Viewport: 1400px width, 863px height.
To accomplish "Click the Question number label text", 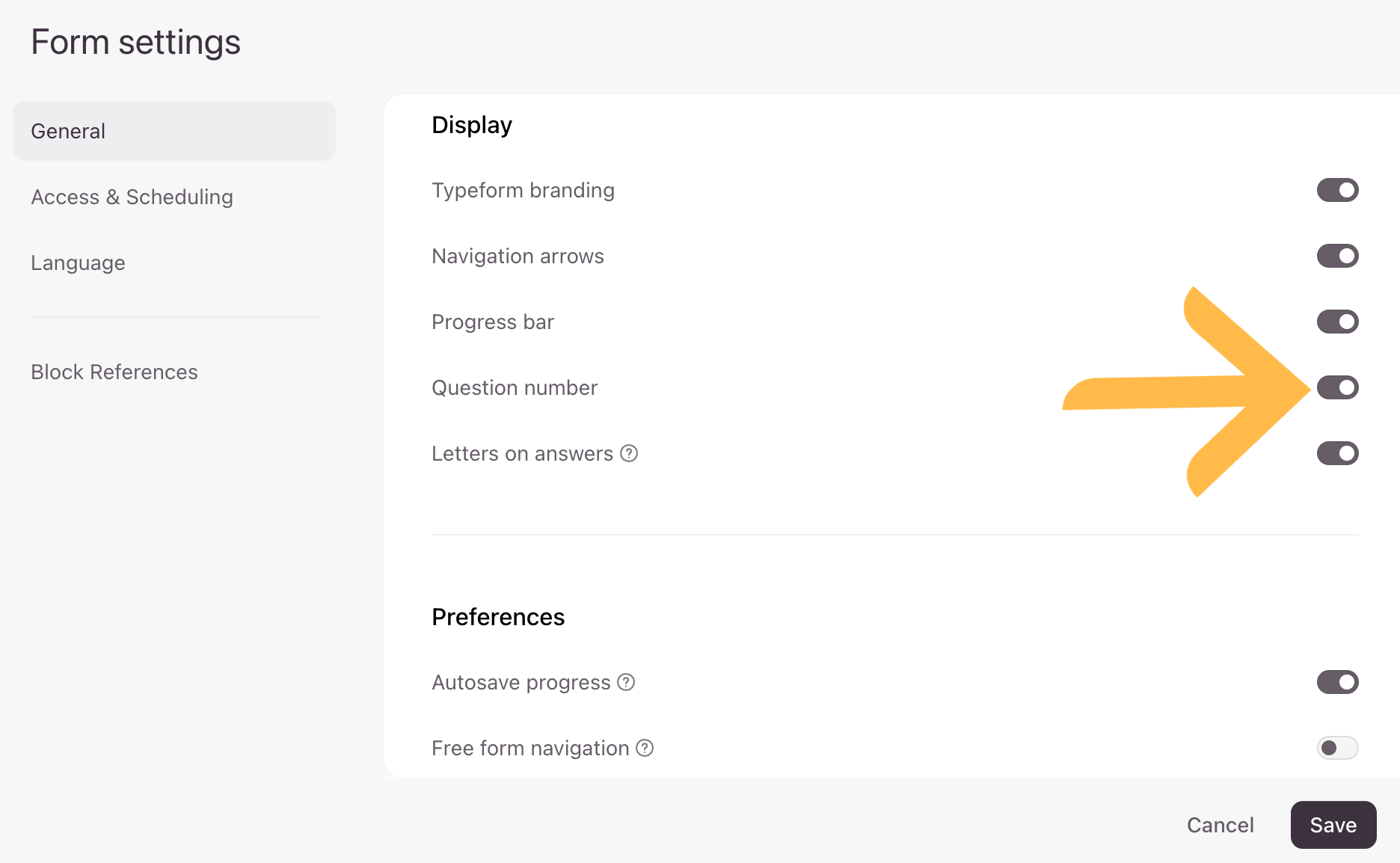I will [x=515, y=387].
